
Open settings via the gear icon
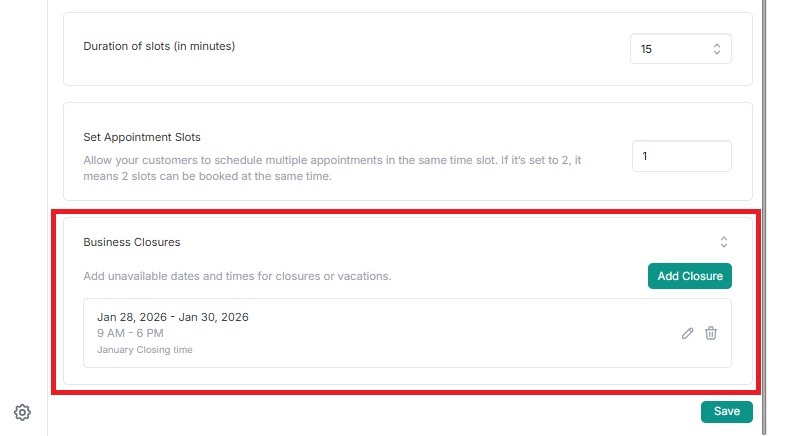click(x=23, y=412)
